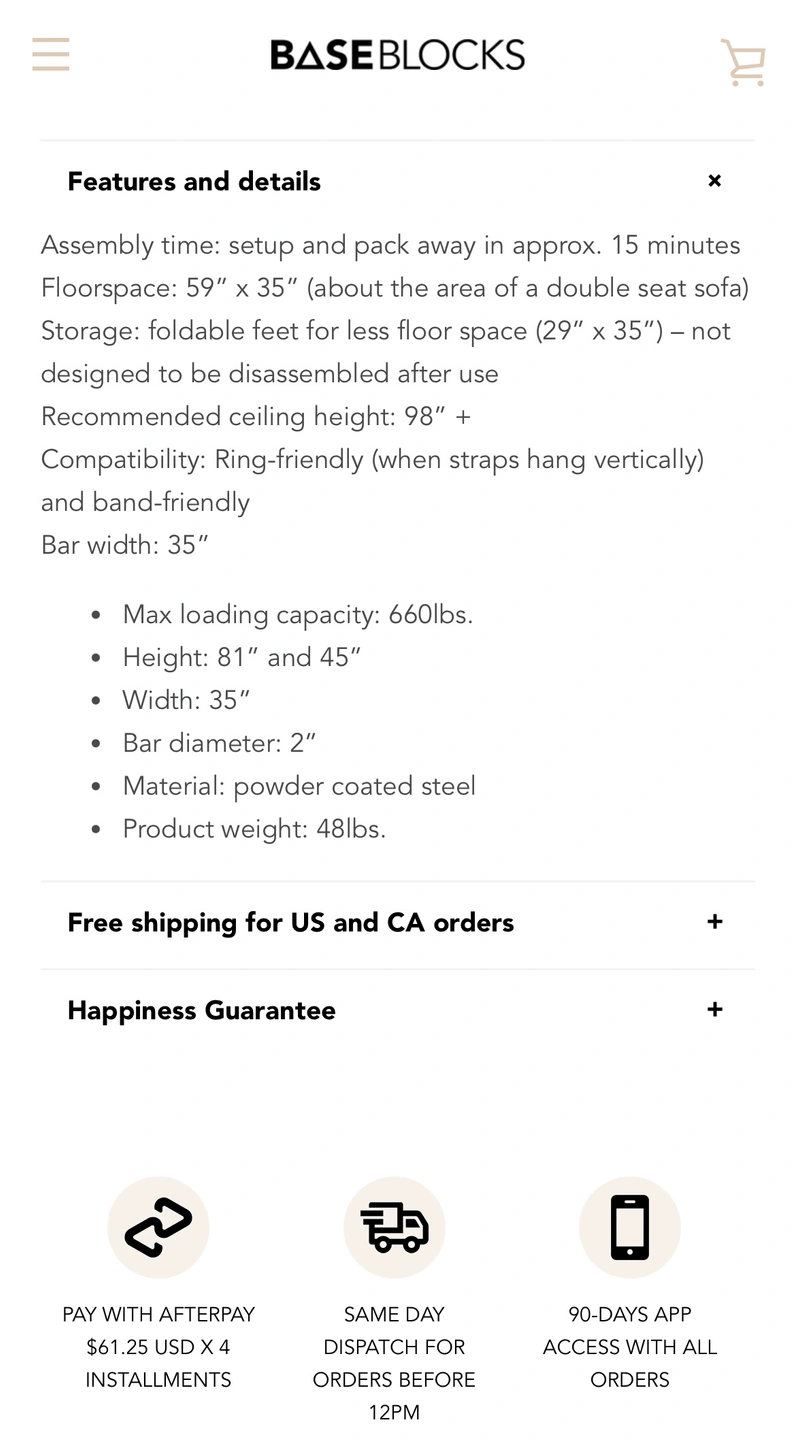Select 90-days app access caption

(x=630, y=1347)
